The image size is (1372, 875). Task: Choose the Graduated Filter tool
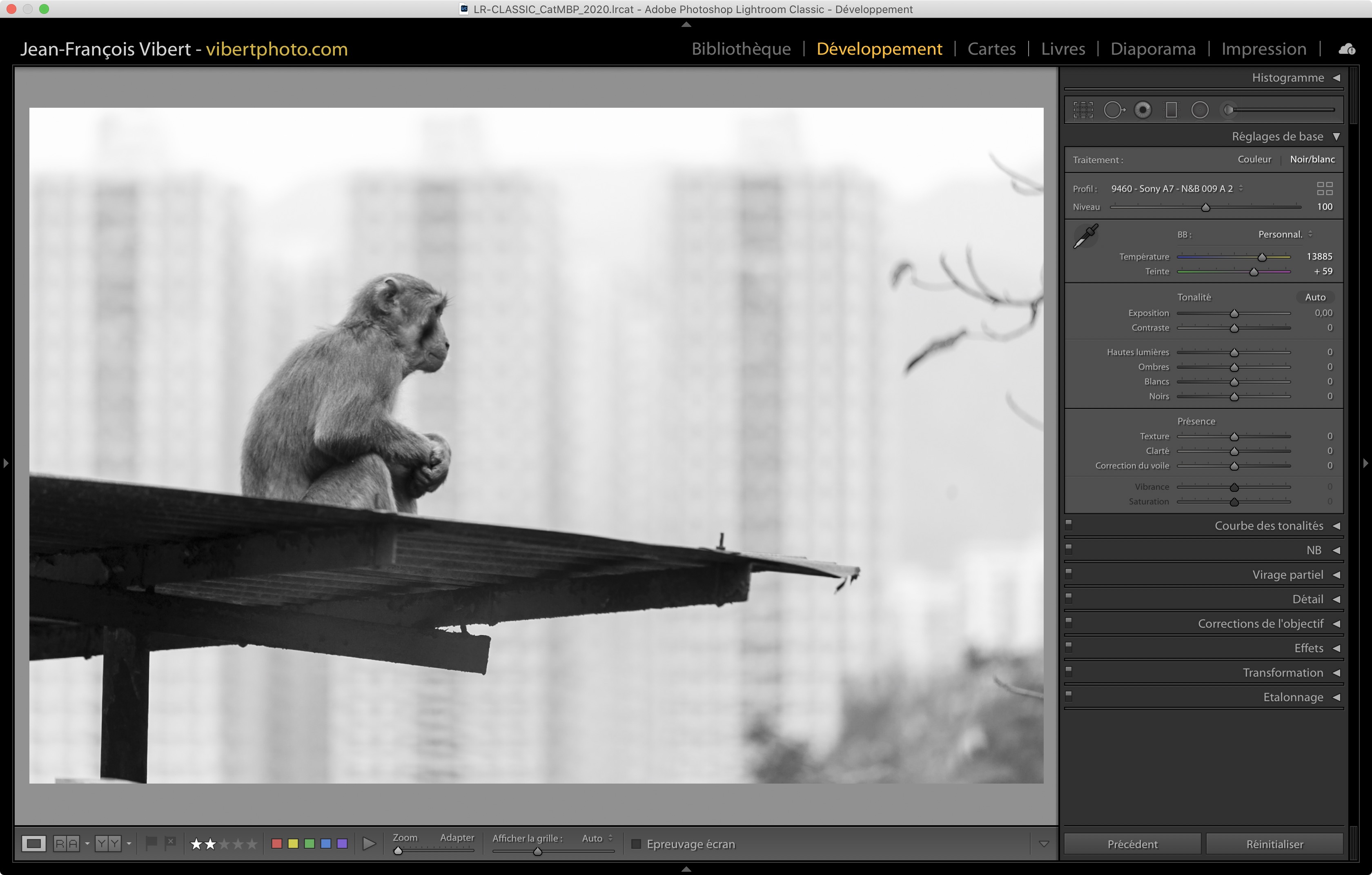point(1171,110)
